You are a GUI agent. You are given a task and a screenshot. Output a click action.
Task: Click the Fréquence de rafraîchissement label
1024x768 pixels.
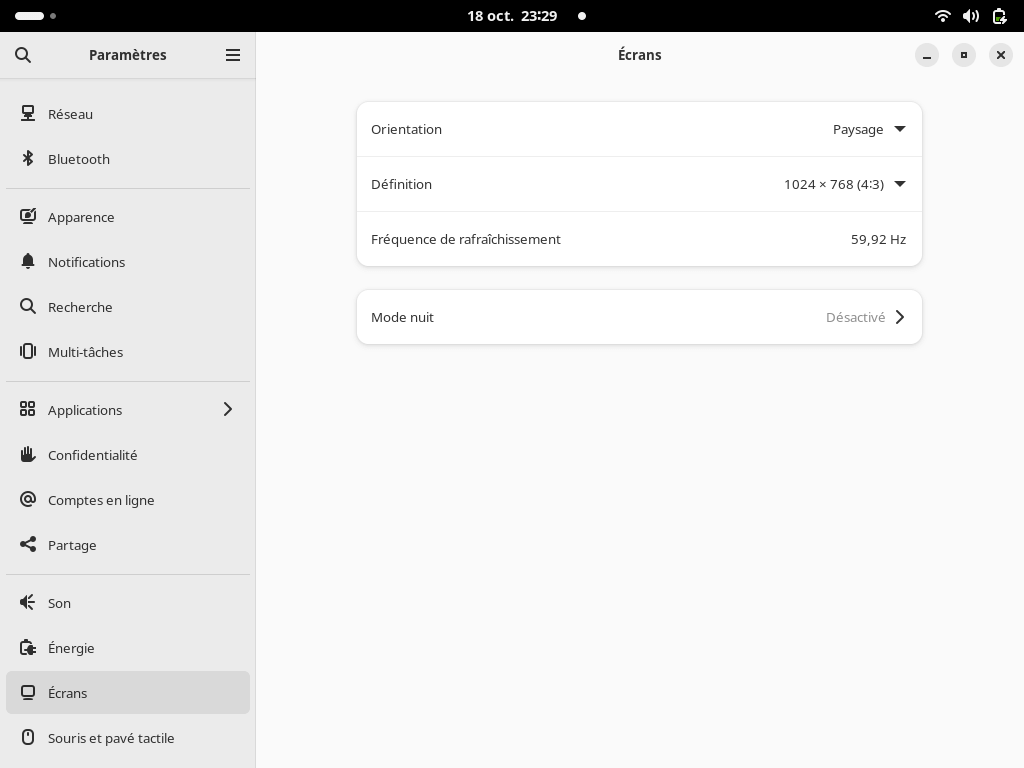466,240
